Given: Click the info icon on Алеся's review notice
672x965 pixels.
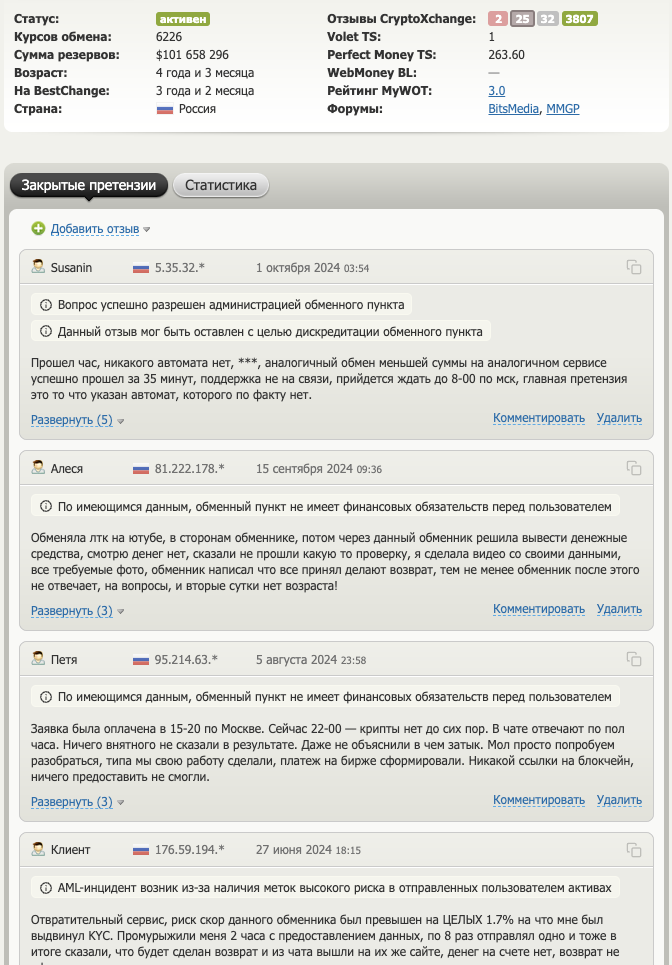Looking at the screenshot, I should point(46,507).
